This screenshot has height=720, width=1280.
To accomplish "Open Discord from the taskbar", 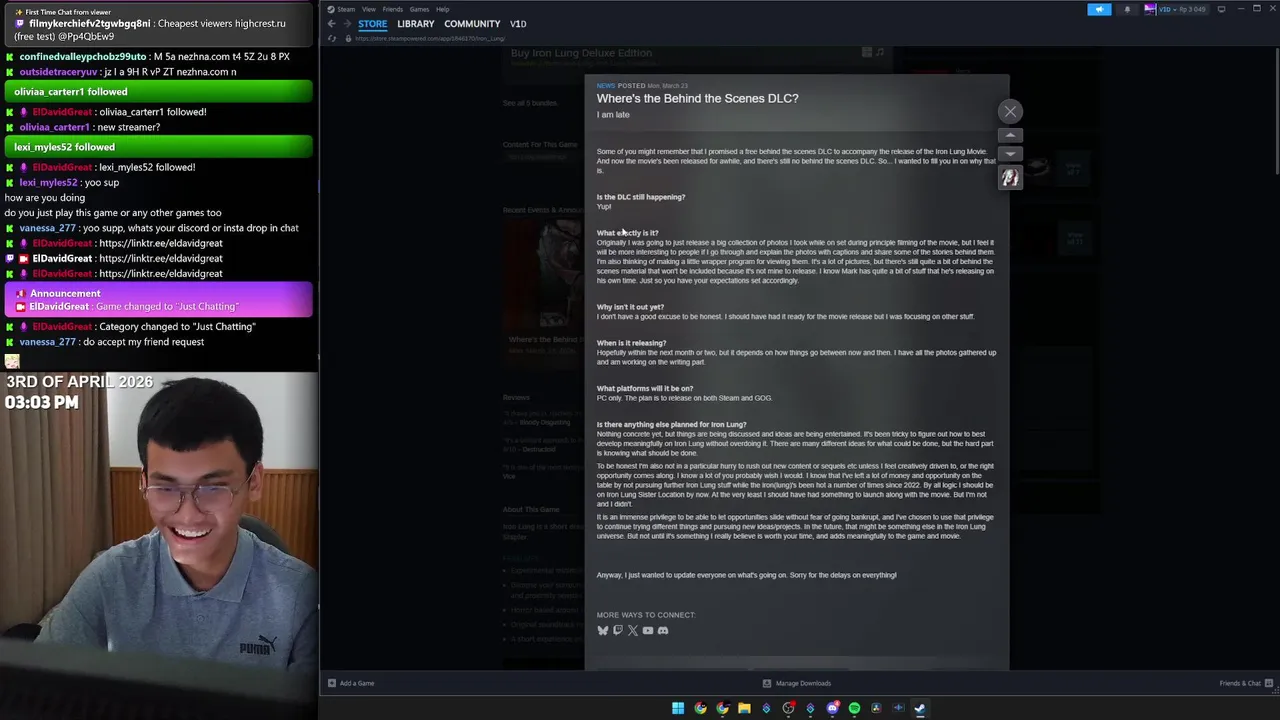I will (x=832, y=709).
